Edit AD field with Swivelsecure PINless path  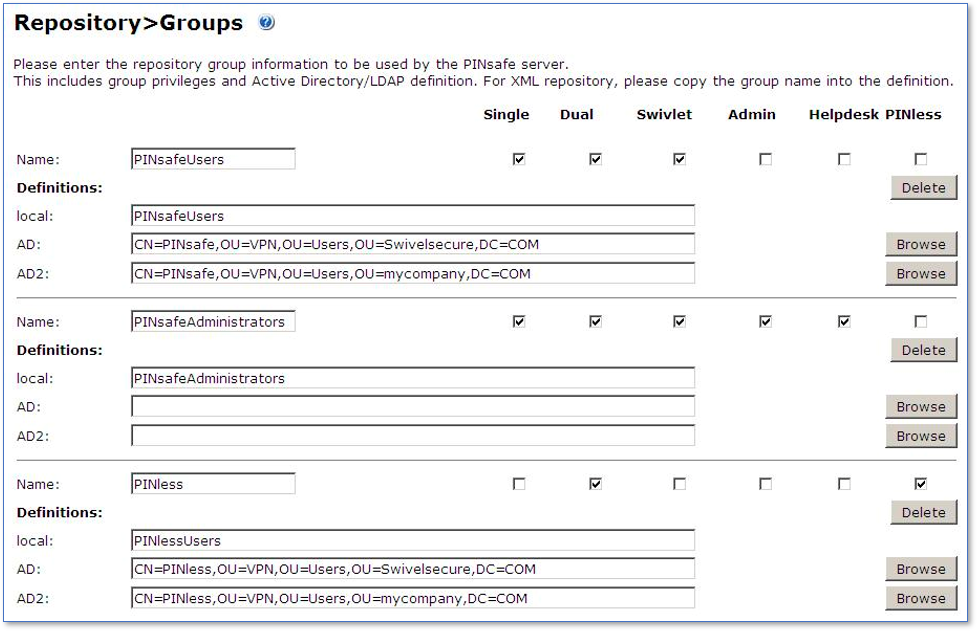click(x=412, y=569)
